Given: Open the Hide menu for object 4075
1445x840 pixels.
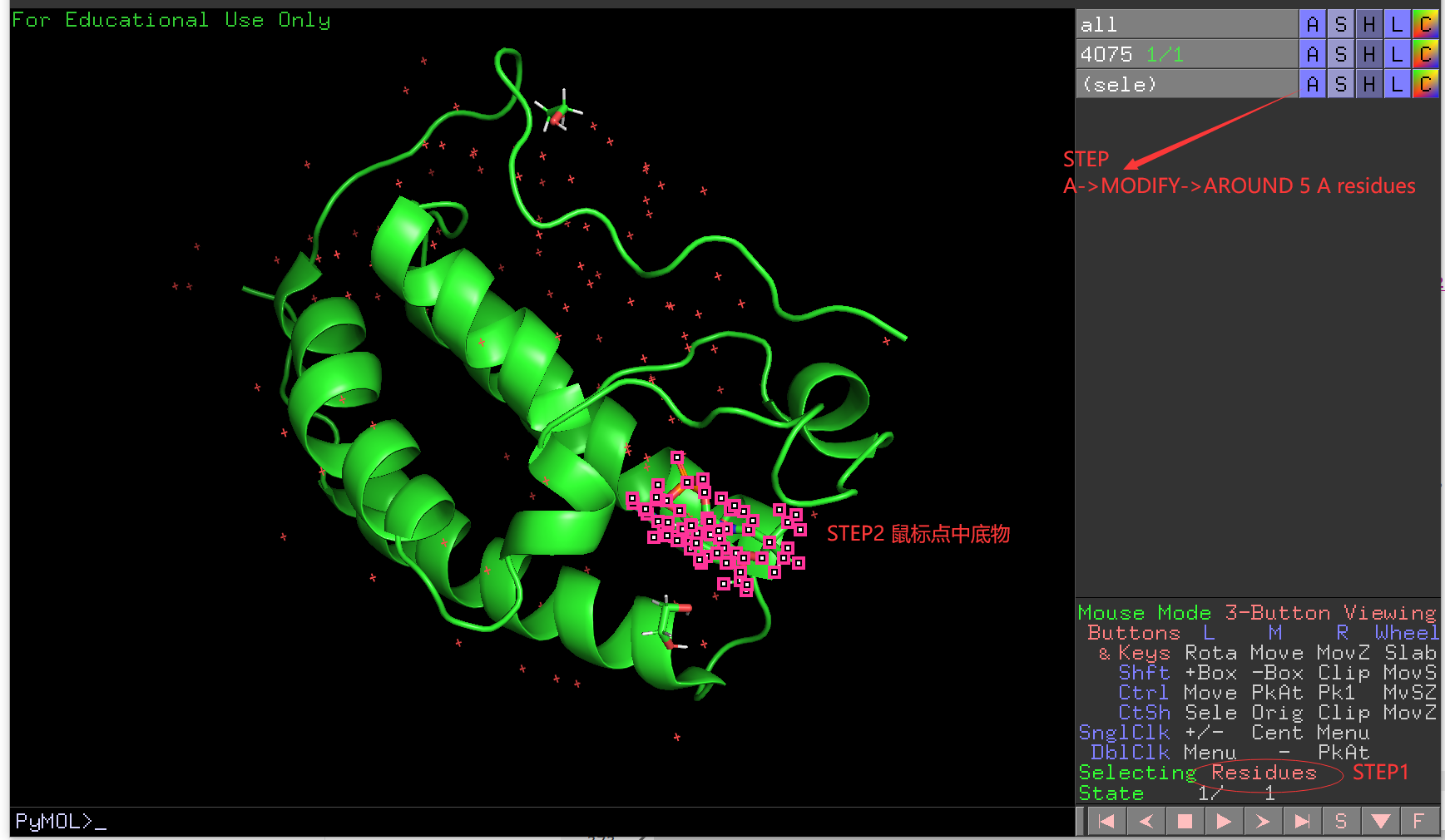Looking at the screenshot, I should (x=1369, y=53).
